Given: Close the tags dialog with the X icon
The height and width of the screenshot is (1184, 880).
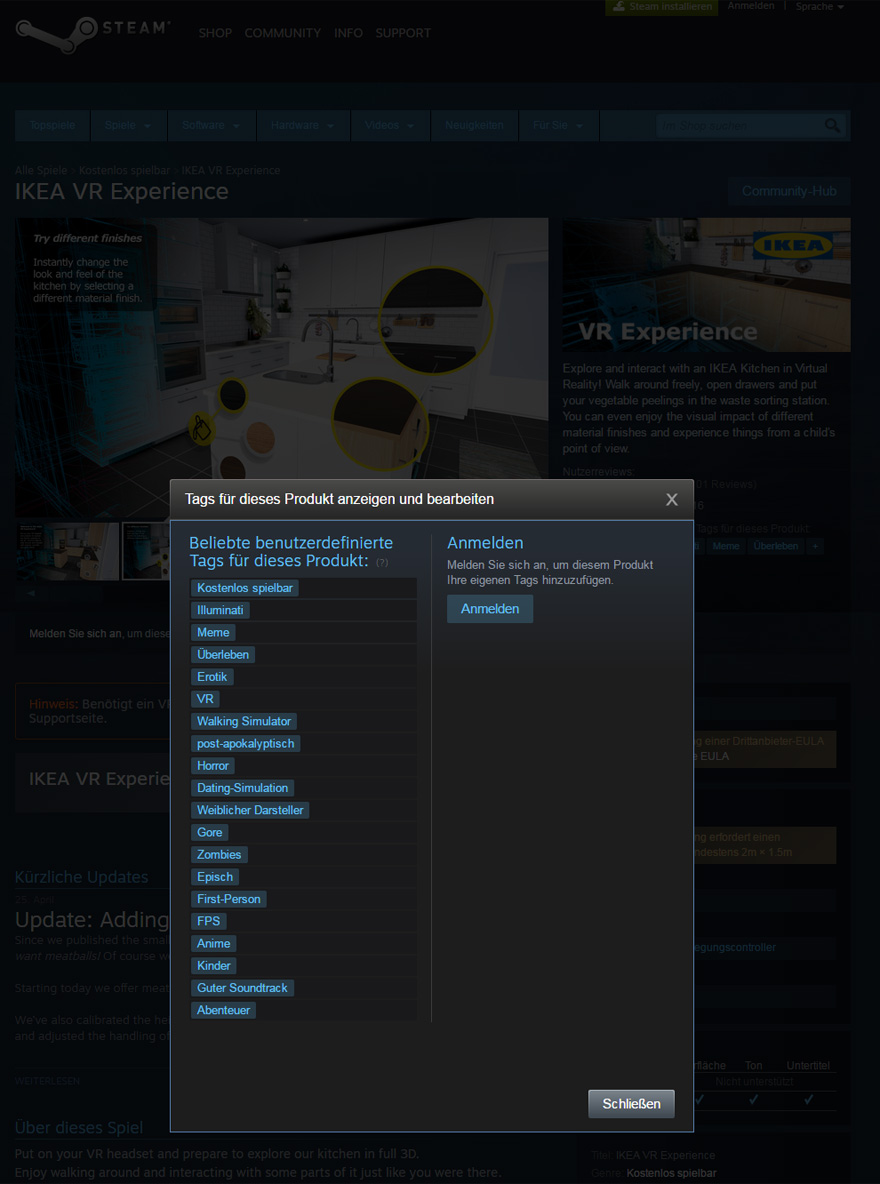Looking at the screenshot, I should click(672, 499).
